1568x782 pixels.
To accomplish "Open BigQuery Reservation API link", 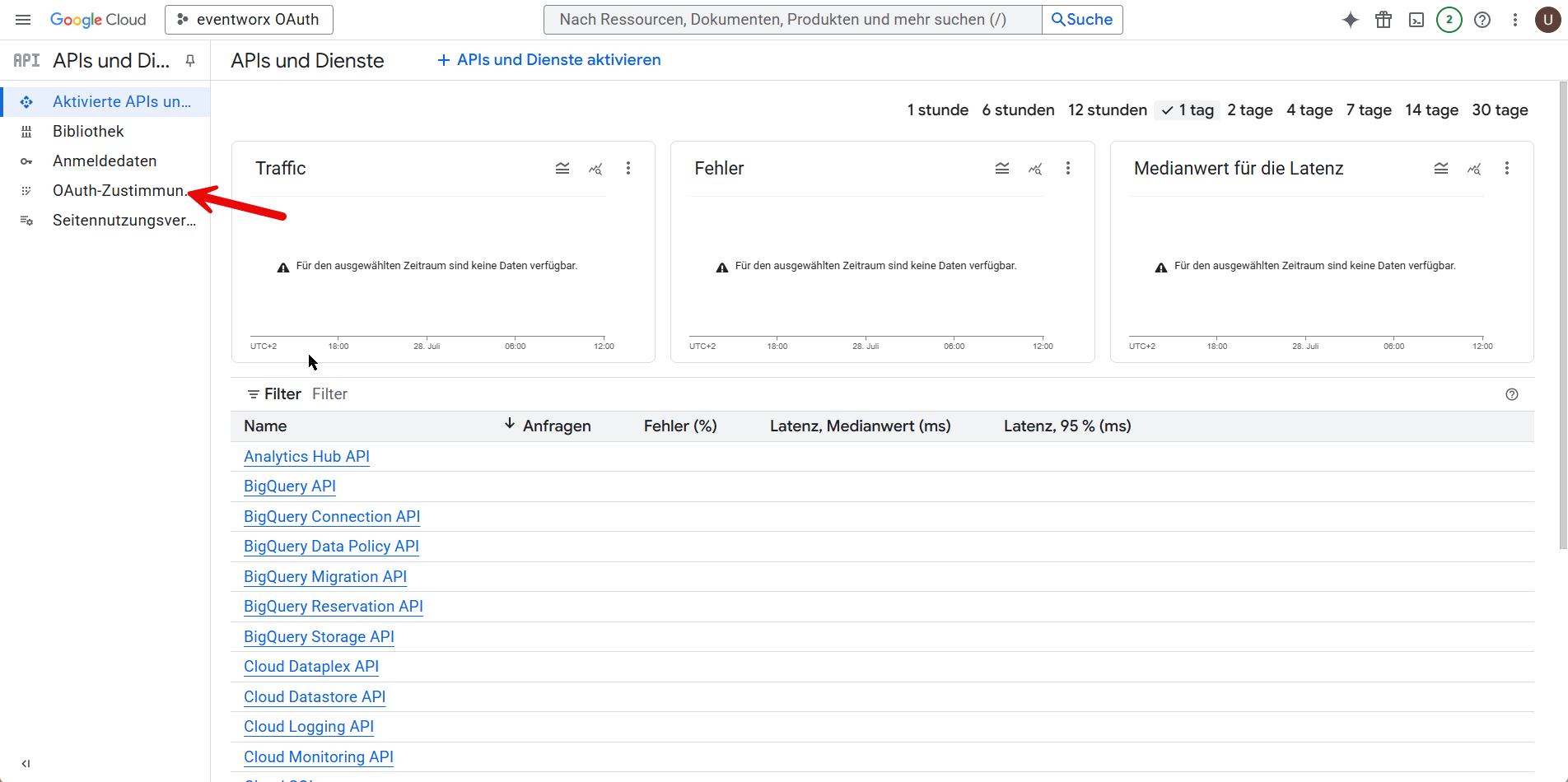I will pyautogui.click(x=334, y=607).
